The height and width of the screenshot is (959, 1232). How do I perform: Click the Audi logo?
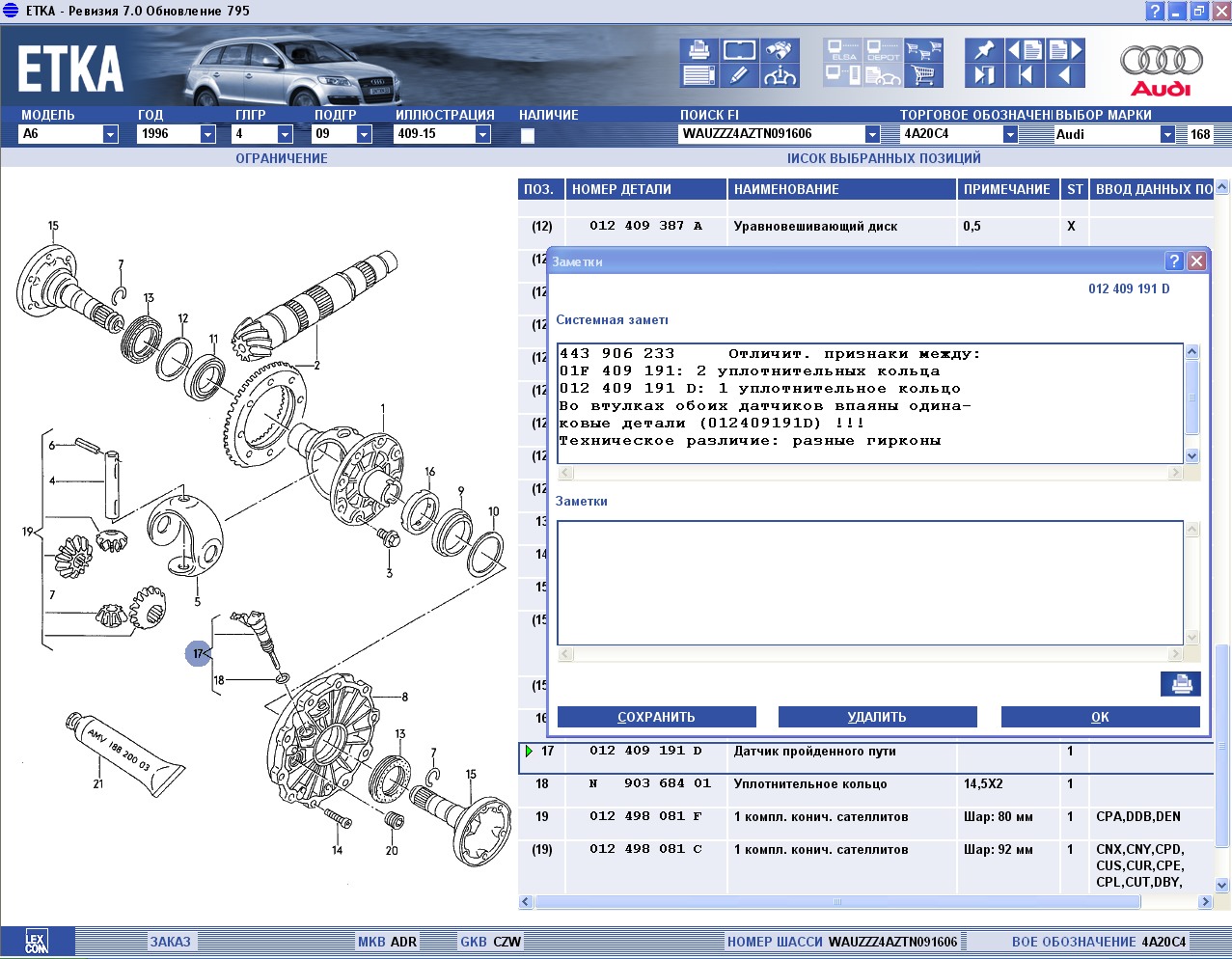[x=1162, y=70]
